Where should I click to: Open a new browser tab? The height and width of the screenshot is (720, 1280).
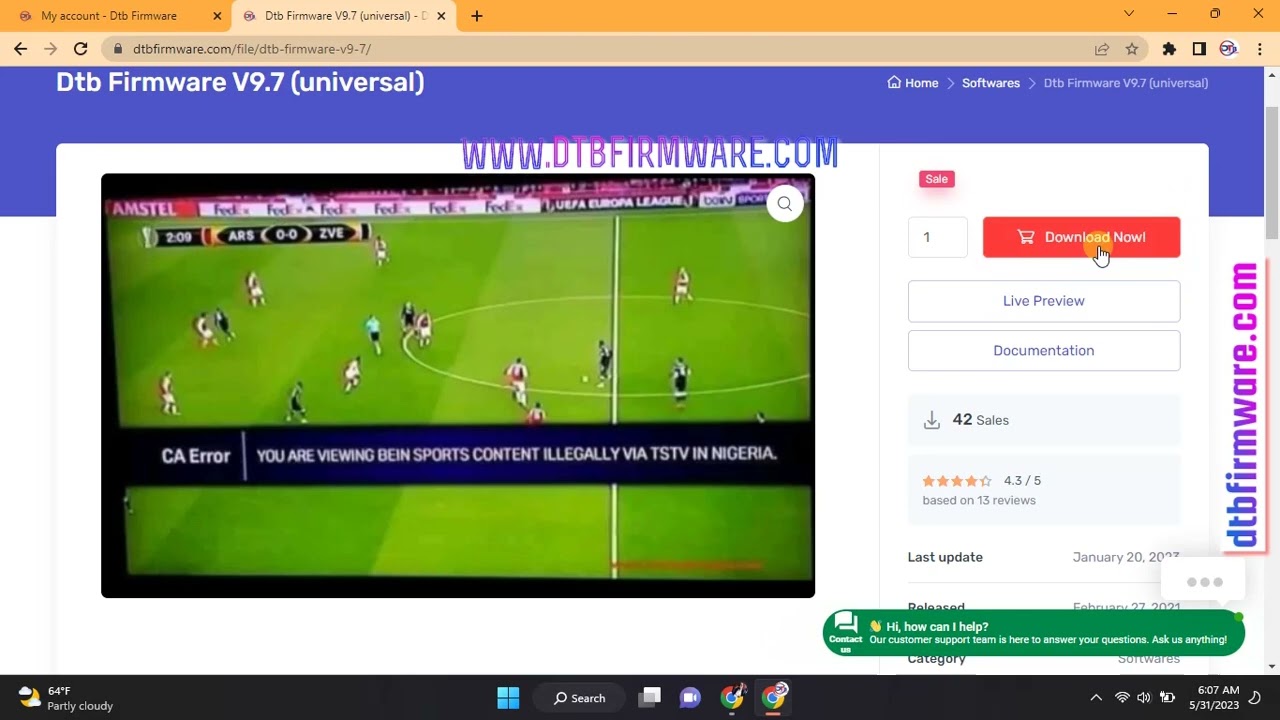click(477, 16)
